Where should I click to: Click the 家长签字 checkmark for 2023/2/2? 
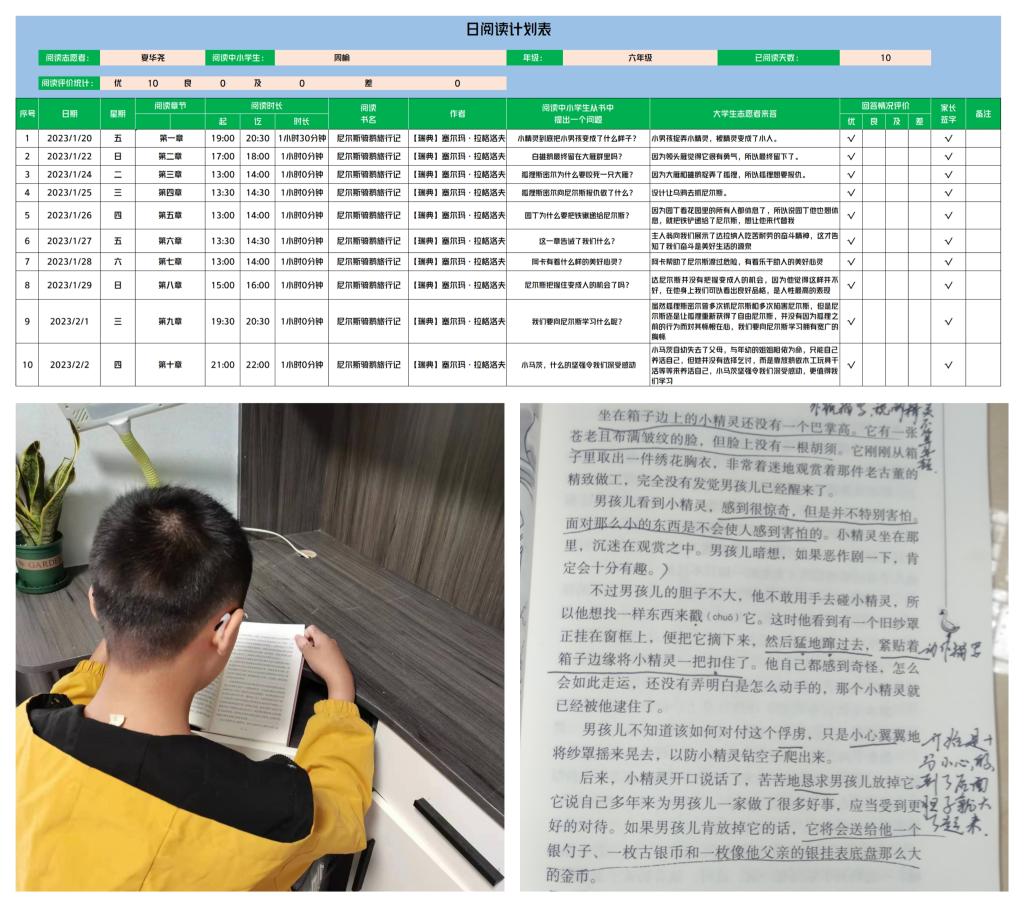click(x=948, y=365)
